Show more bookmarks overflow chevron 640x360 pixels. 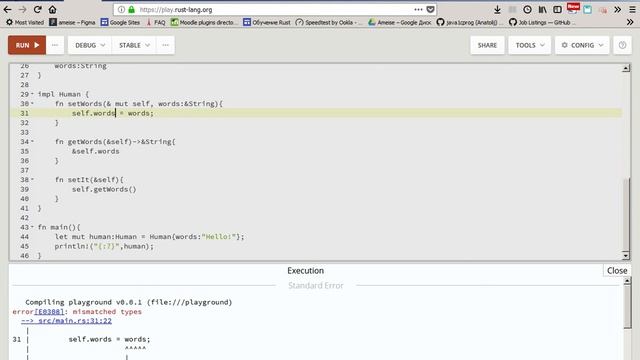(630, 22)
